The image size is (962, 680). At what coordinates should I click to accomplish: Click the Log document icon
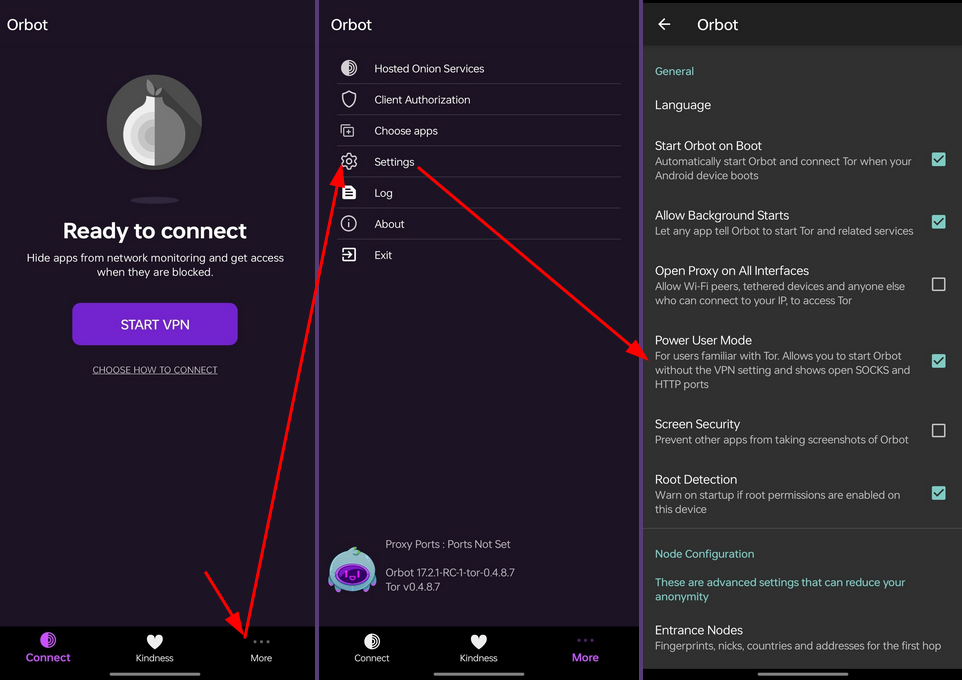point(349,193)
